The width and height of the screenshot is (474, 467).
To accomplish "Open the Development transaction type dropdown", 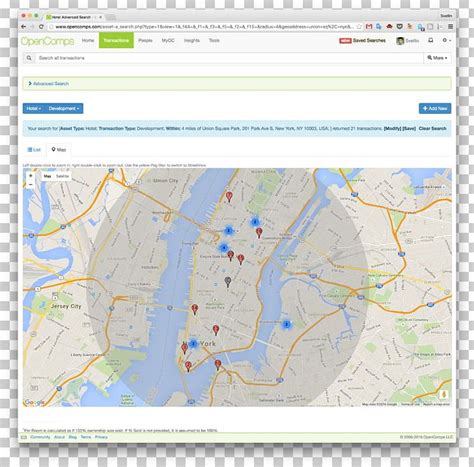I will coord(64,108).
